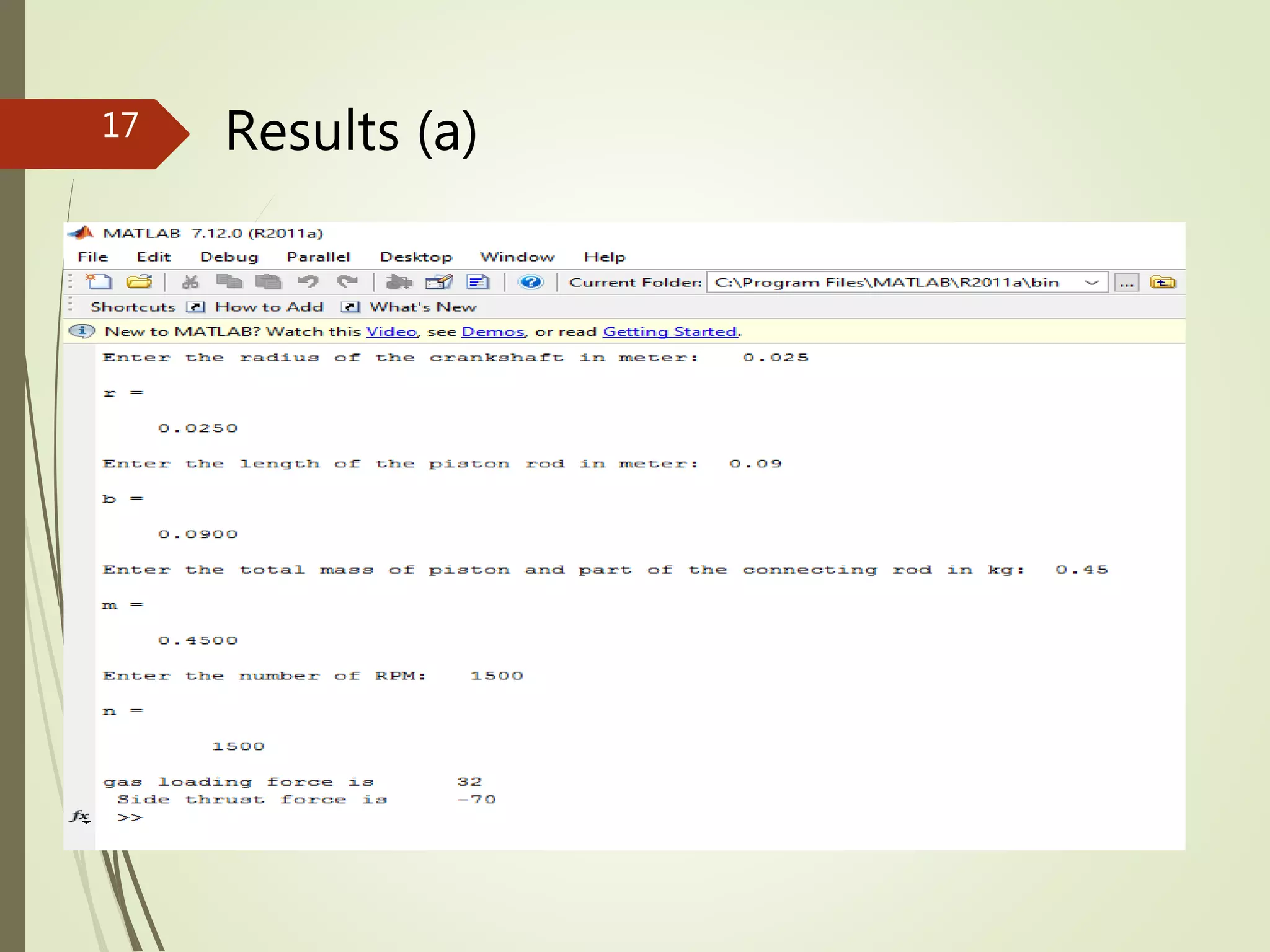This screenshot has height=952, width=1270.
Task: Click the Redo arrow icon
Action: 347,282
